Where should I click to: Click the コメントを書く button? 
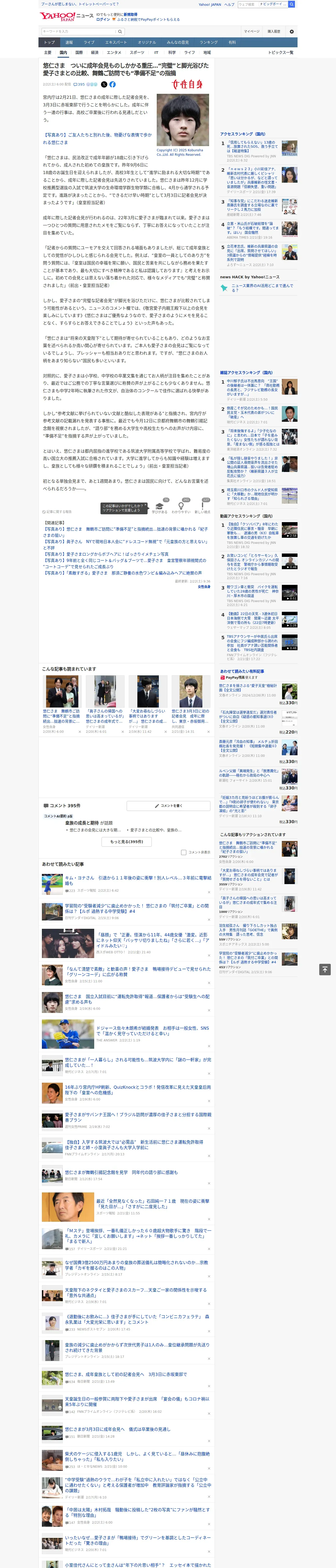tap(168, 806)
